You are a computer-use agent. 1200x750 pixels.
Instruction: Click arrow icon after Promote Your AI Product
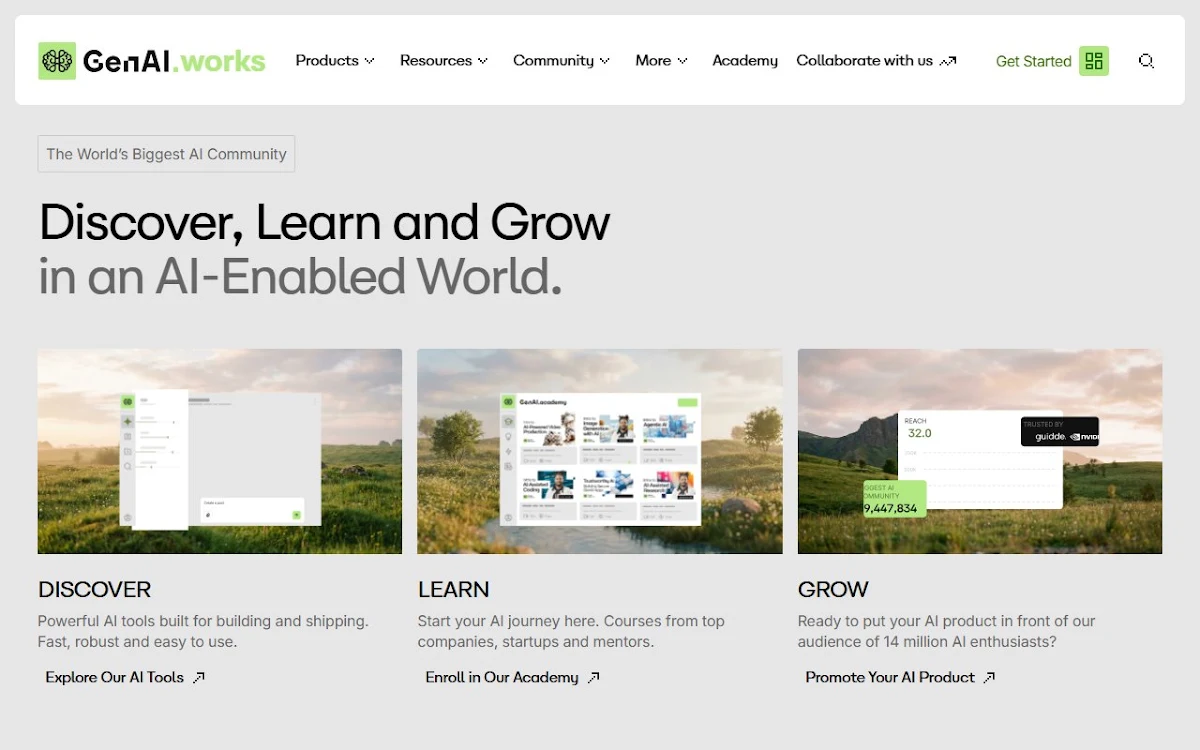click(989, 677)
